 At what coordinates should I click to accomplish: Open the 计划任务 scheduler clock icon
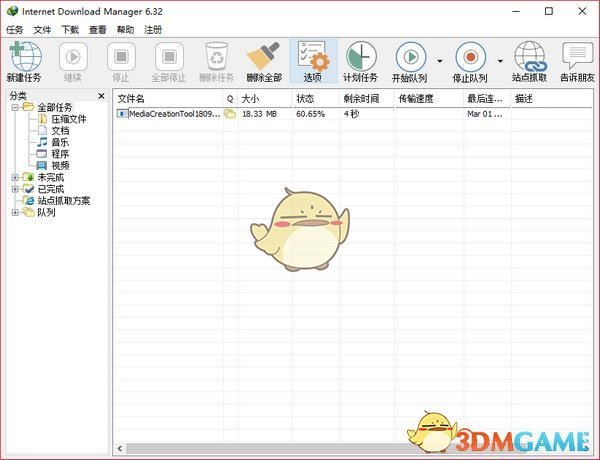[361, 57]
